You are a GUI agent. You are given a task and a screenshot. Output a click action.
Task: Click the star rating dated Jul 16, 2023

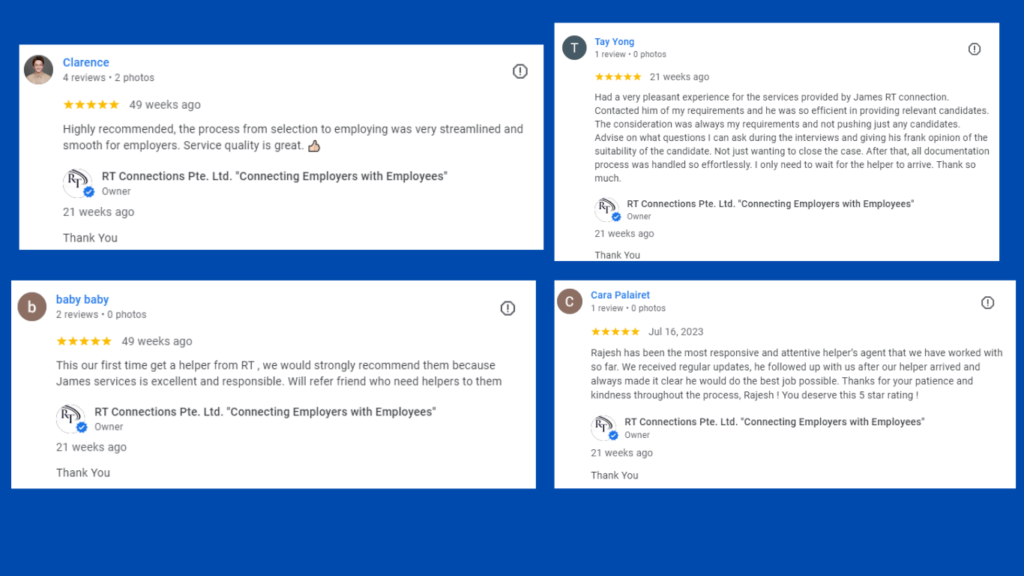(615, 331)
